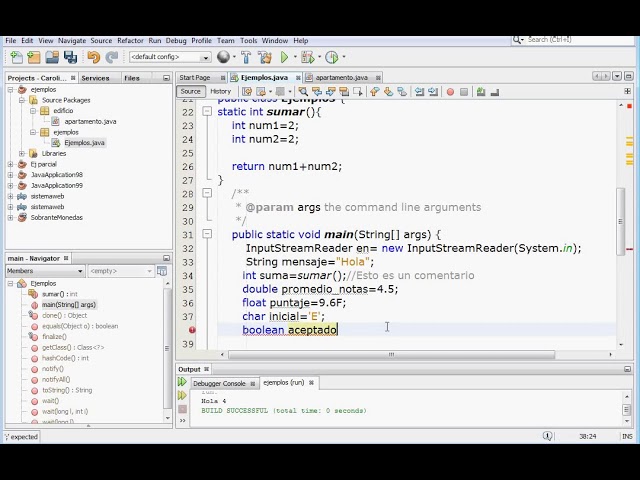This screenshot has height=480, width=640.
Task: Click the INS indicator in status bar
Action: pyautogui.click(x=627, y=436)
